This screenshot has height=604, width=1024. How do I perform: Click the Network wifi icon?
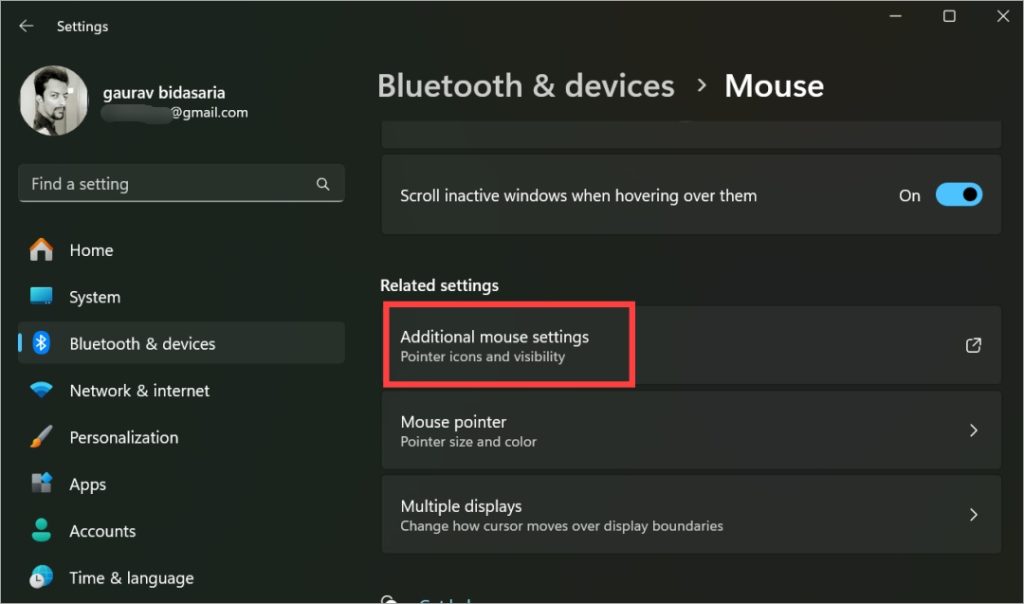pyautogui.click(x=41, y=390)
